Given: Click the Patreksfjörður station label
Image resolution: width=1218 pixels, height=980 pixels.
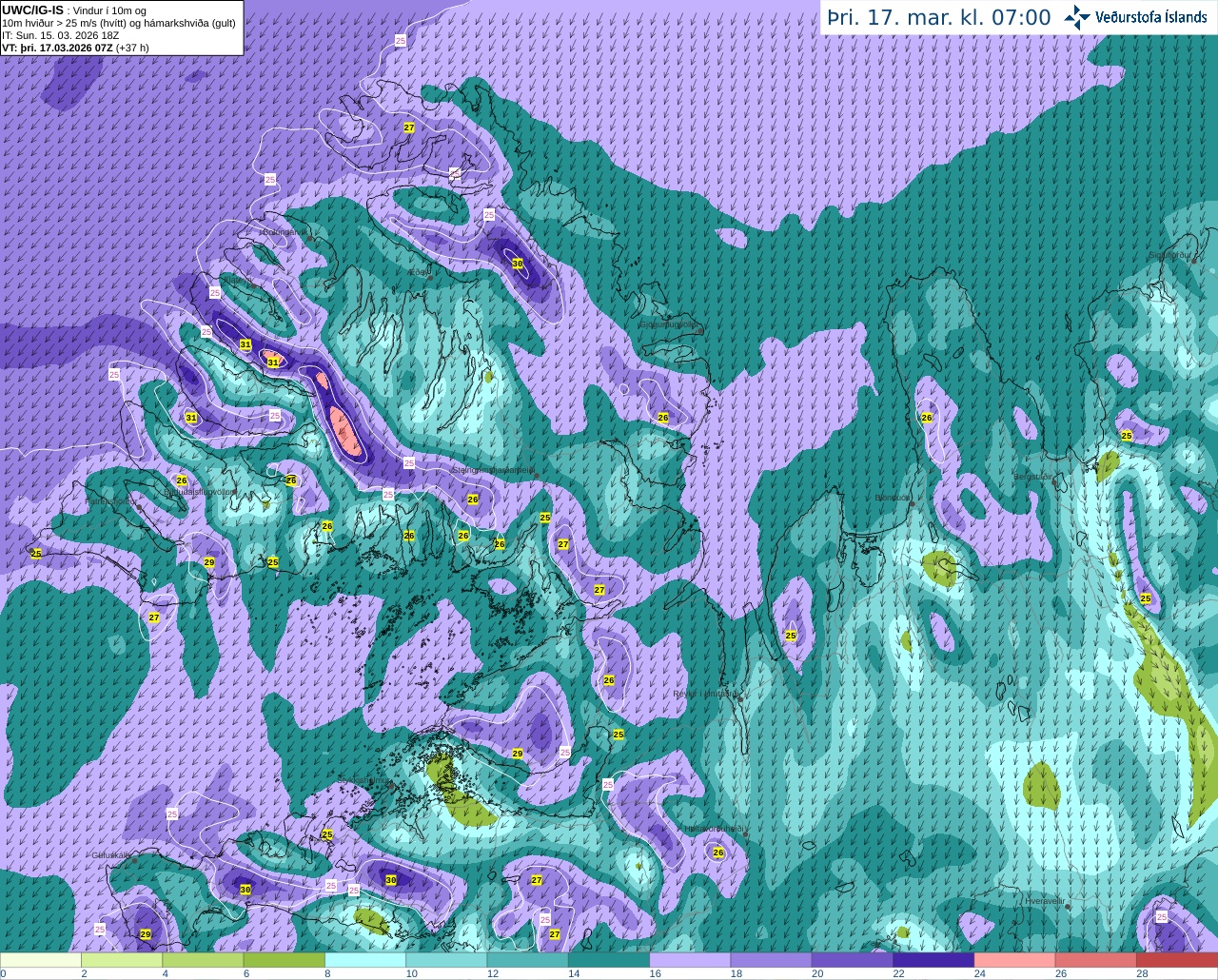Looking at the screenshot, I should tap(109, 501).
